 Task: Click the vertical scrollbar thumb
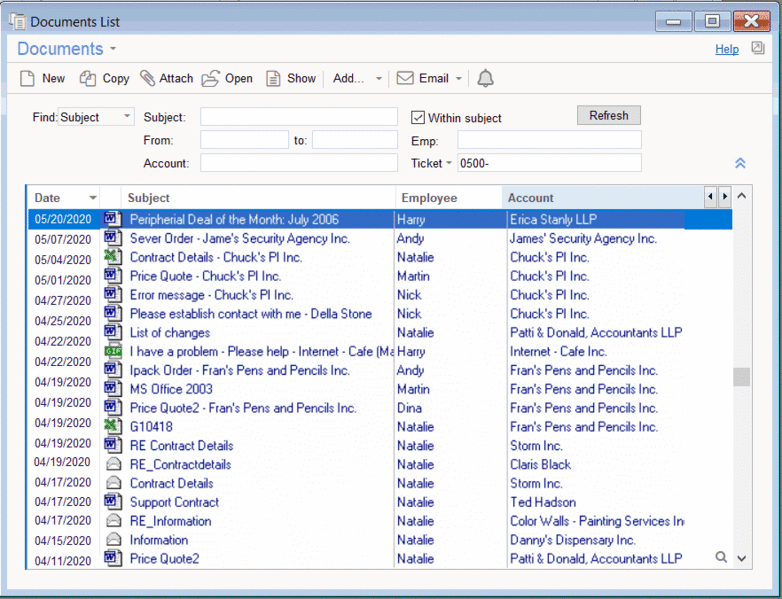(741, 377)
